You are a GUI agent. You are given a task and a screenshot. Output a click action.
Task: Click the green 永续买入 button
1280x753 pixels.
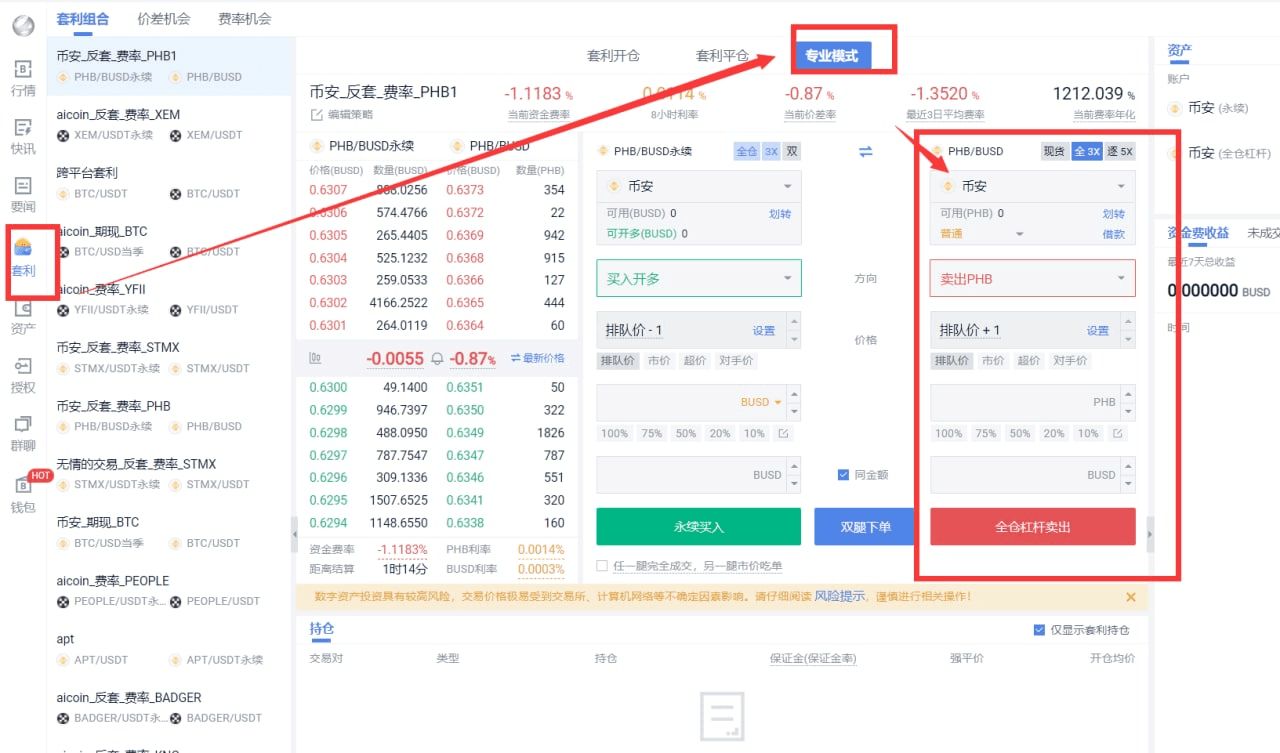pos(699,527)
